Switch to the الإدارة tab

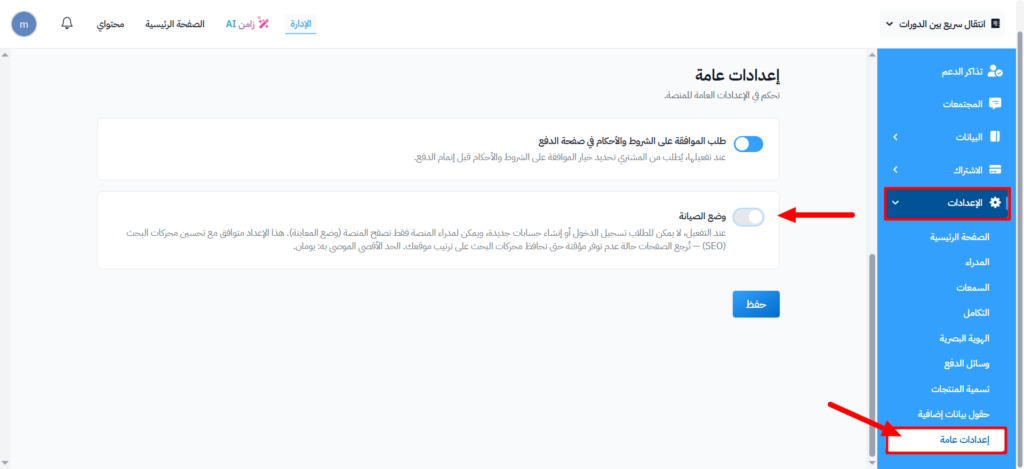tap(300, 23)
